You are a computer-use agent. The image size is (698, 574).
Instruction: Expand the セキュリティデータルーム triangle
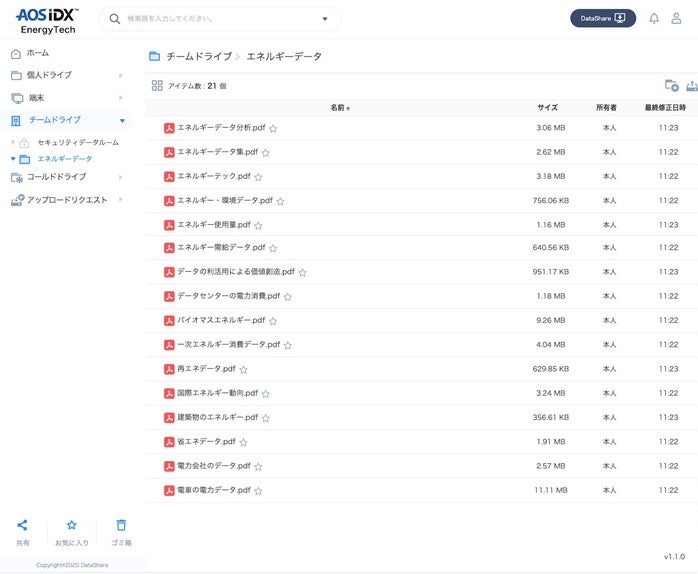(12, 142)
